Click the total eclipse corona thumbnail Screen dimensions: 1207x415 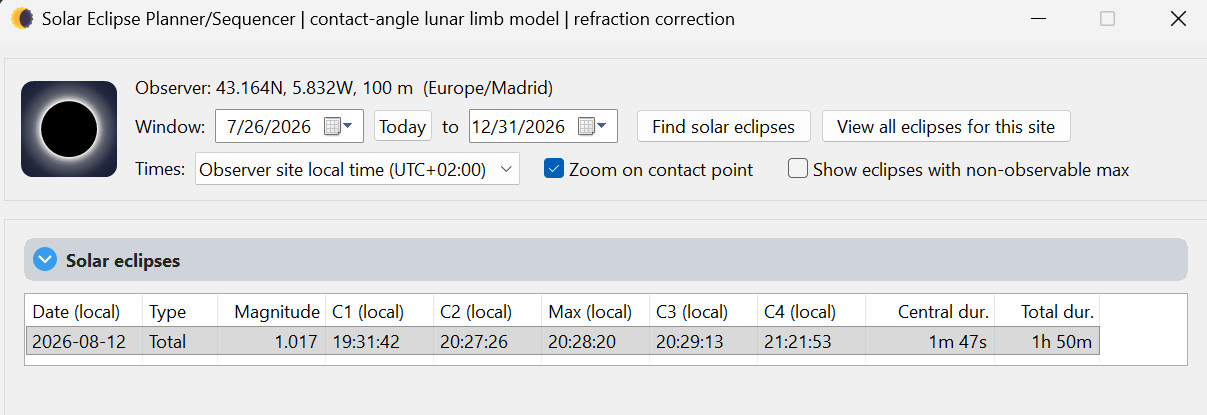[x=69, y=129]
